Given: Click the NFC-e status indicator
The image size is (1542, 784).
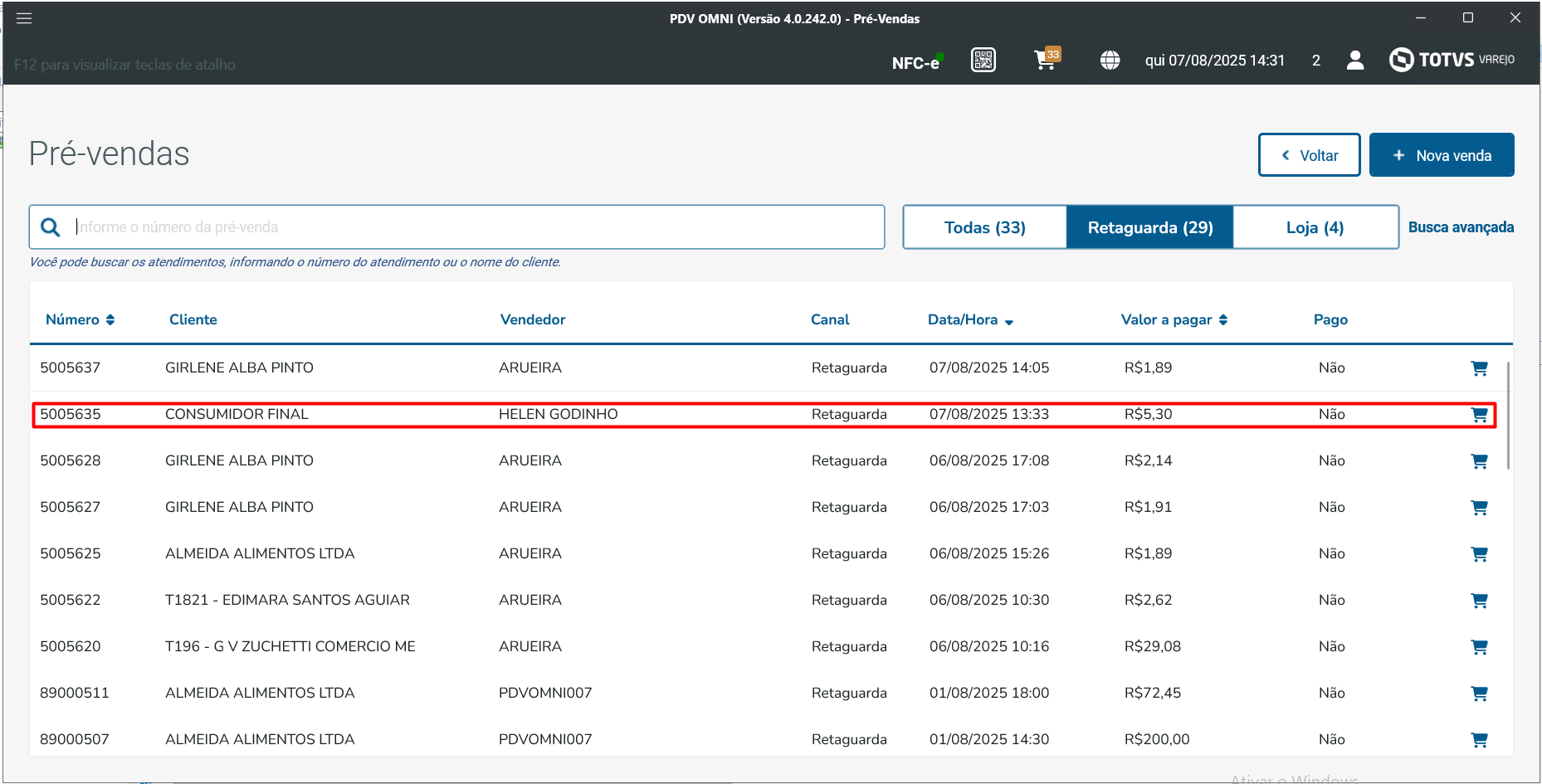Looking at the screenshot, I should 918,62.
